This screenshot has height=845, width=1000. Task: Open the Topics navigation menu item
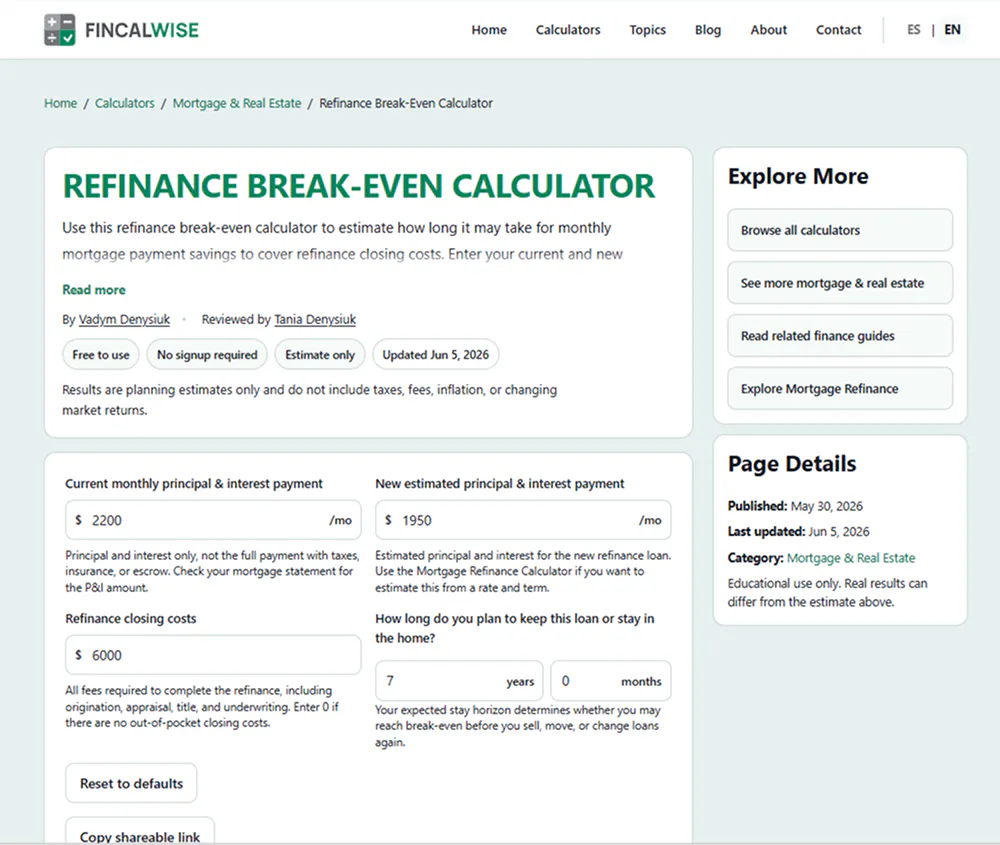click(647, 30)
